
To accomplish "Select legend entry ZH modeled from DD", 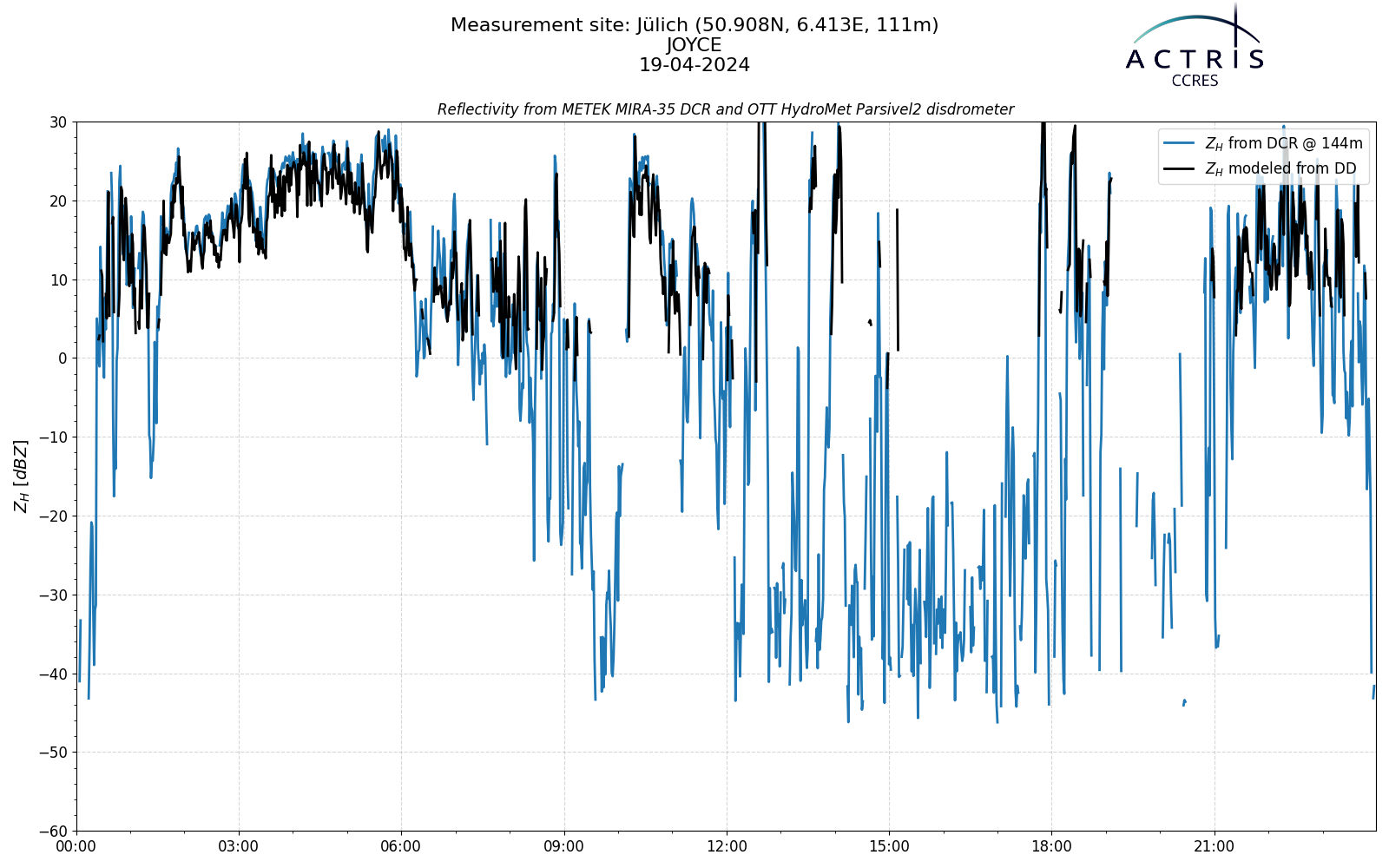I will (x=1260, y=169).
